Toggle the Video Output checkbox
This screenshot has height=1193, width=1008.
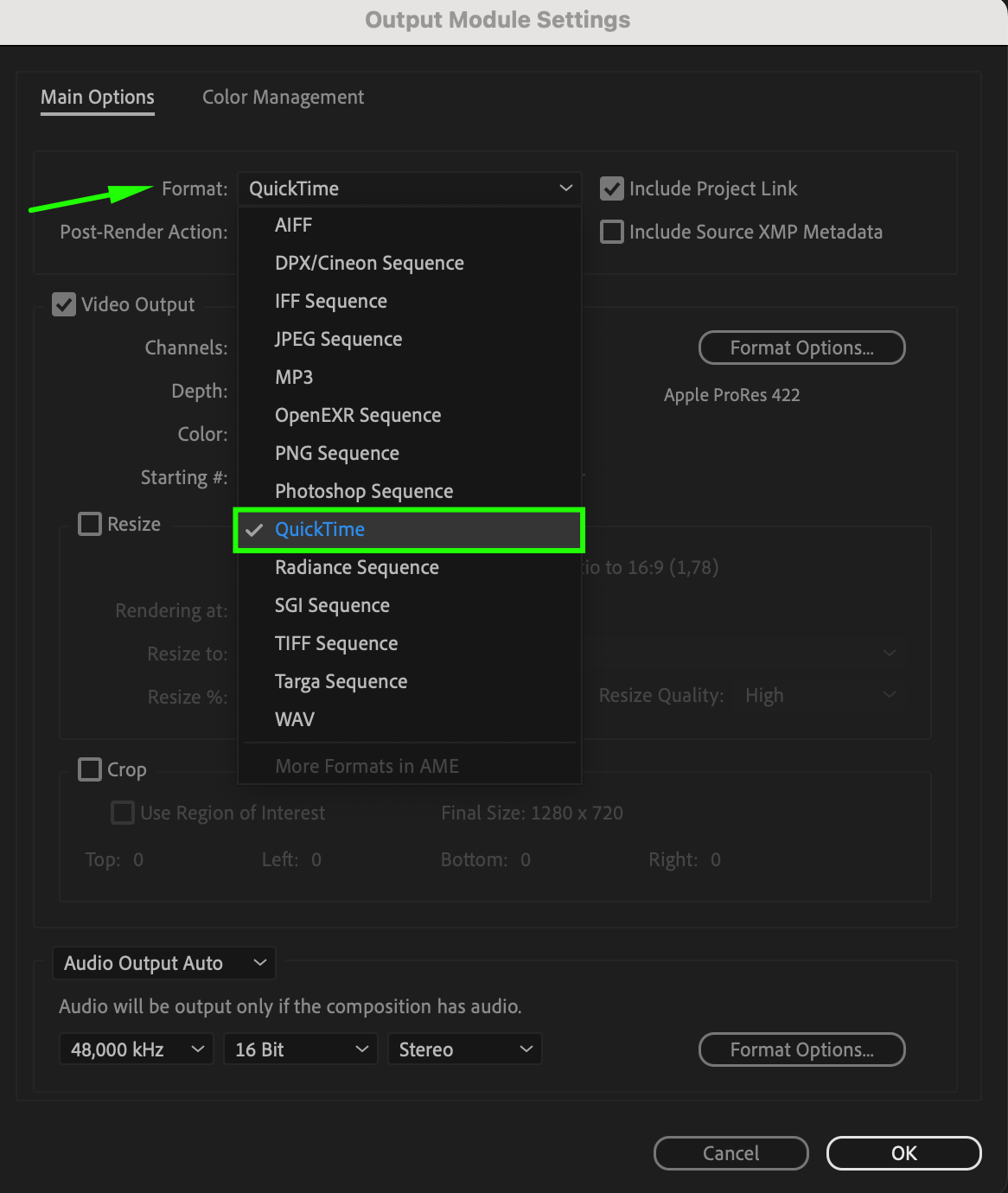coord(64,304)
